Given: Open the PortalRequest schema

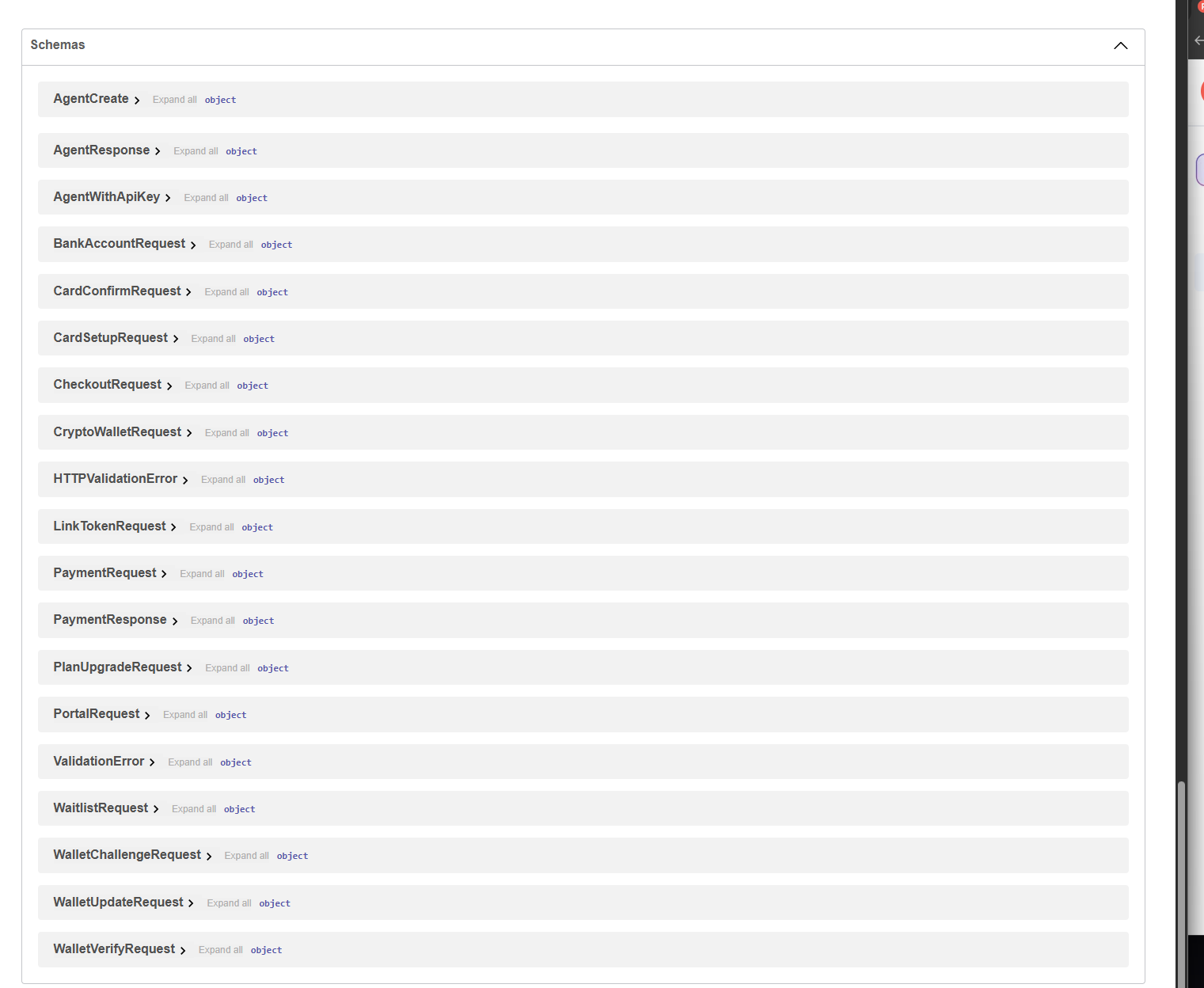Looking at the screenshot, I should coord(95,714).
